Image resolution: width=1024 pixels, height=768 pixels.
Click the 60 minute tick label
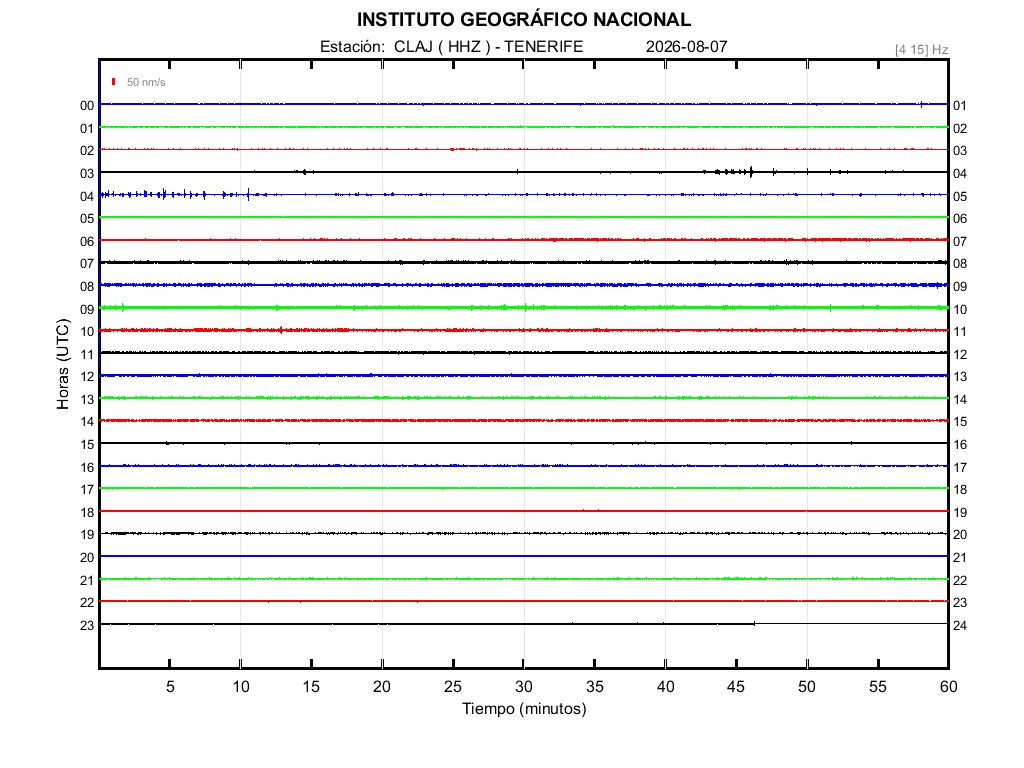[948, 686]
